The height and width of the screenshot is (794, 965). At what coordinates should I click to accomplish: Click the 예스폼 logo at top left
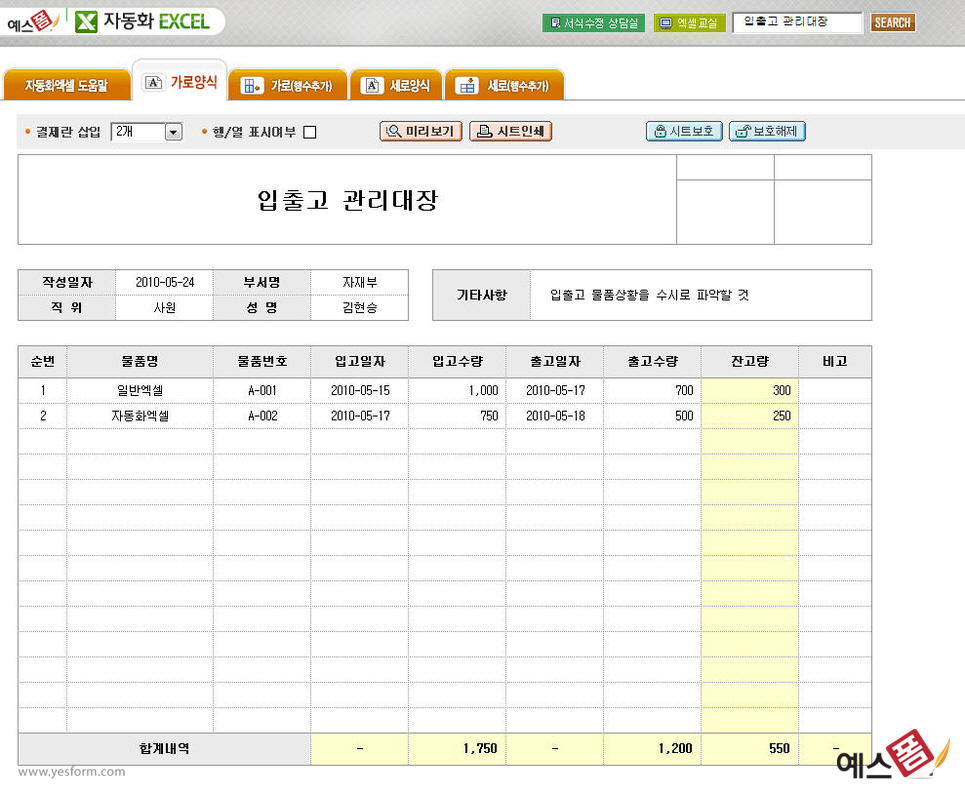point(32,20)
